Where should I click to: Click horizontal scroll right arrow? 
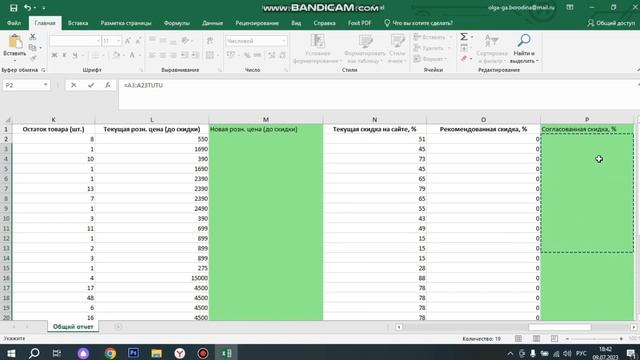[x=633, y=327]
